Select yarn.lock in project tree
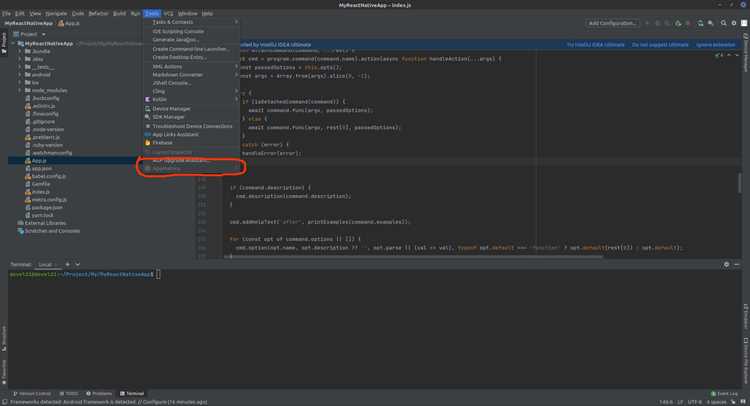The image size is (750, 406). 42,215
